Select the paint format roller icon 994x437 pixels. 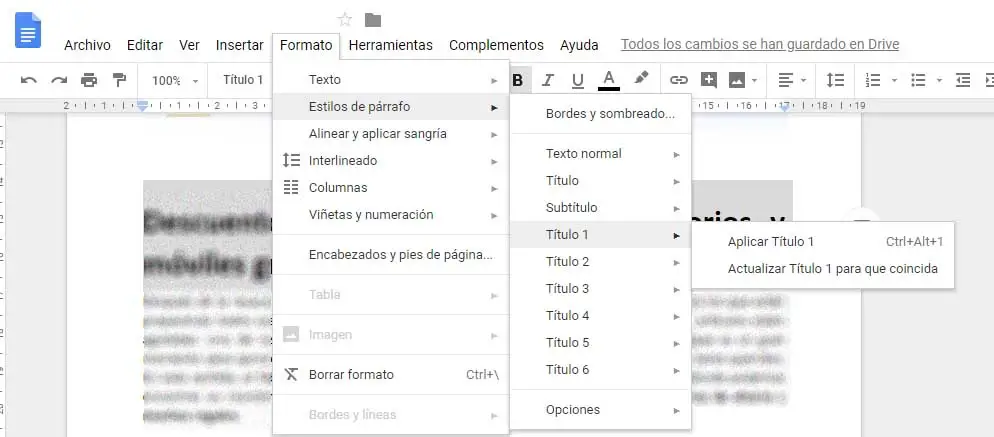click(x=119, y=80)
